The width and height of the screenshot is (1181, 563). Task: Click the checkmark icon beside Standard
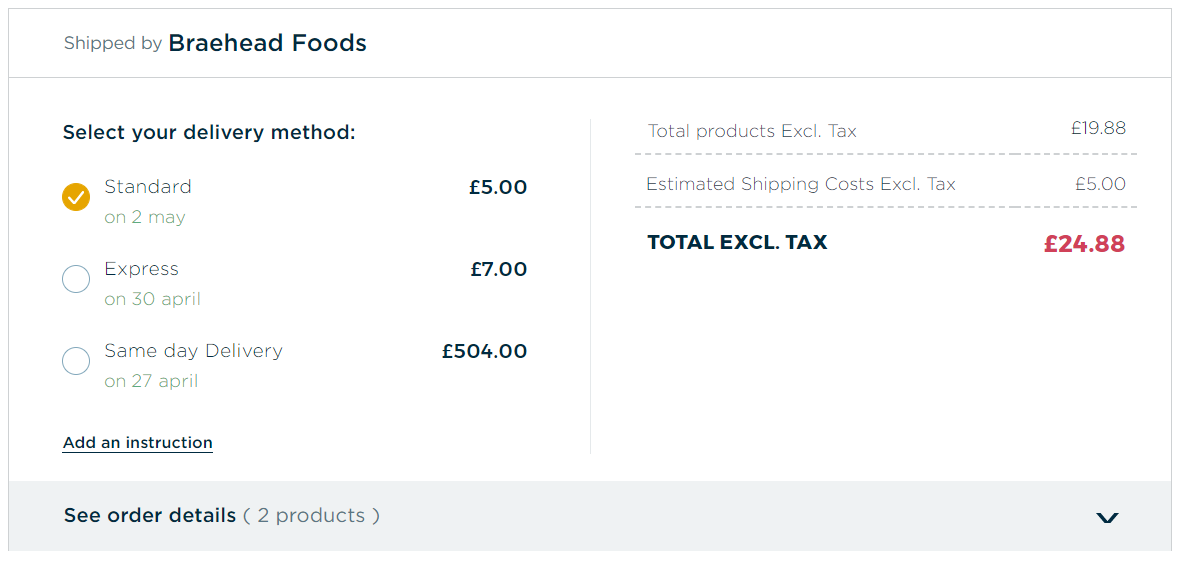[x=76, y=197]
